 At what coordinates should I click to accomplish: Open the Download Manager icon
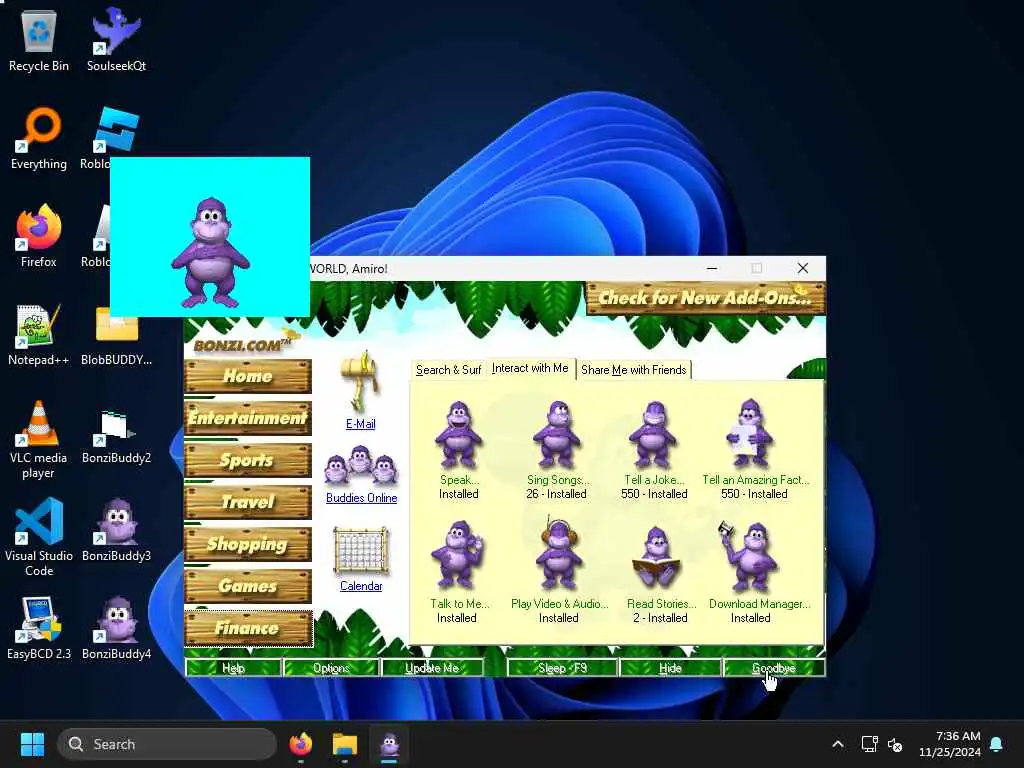(x=750, y=556)
